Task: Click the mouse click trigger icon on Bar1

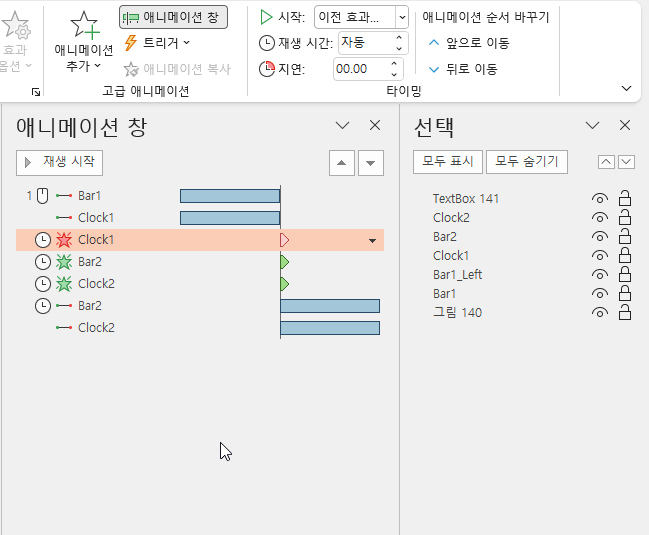Action: (43, 196)
